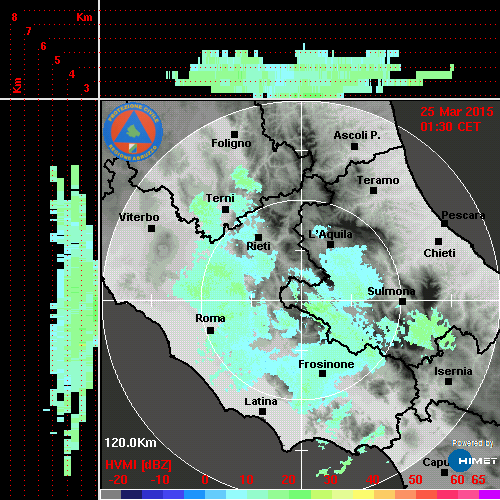
Task: Select the Roma city marker
Action: click(210, 330)
